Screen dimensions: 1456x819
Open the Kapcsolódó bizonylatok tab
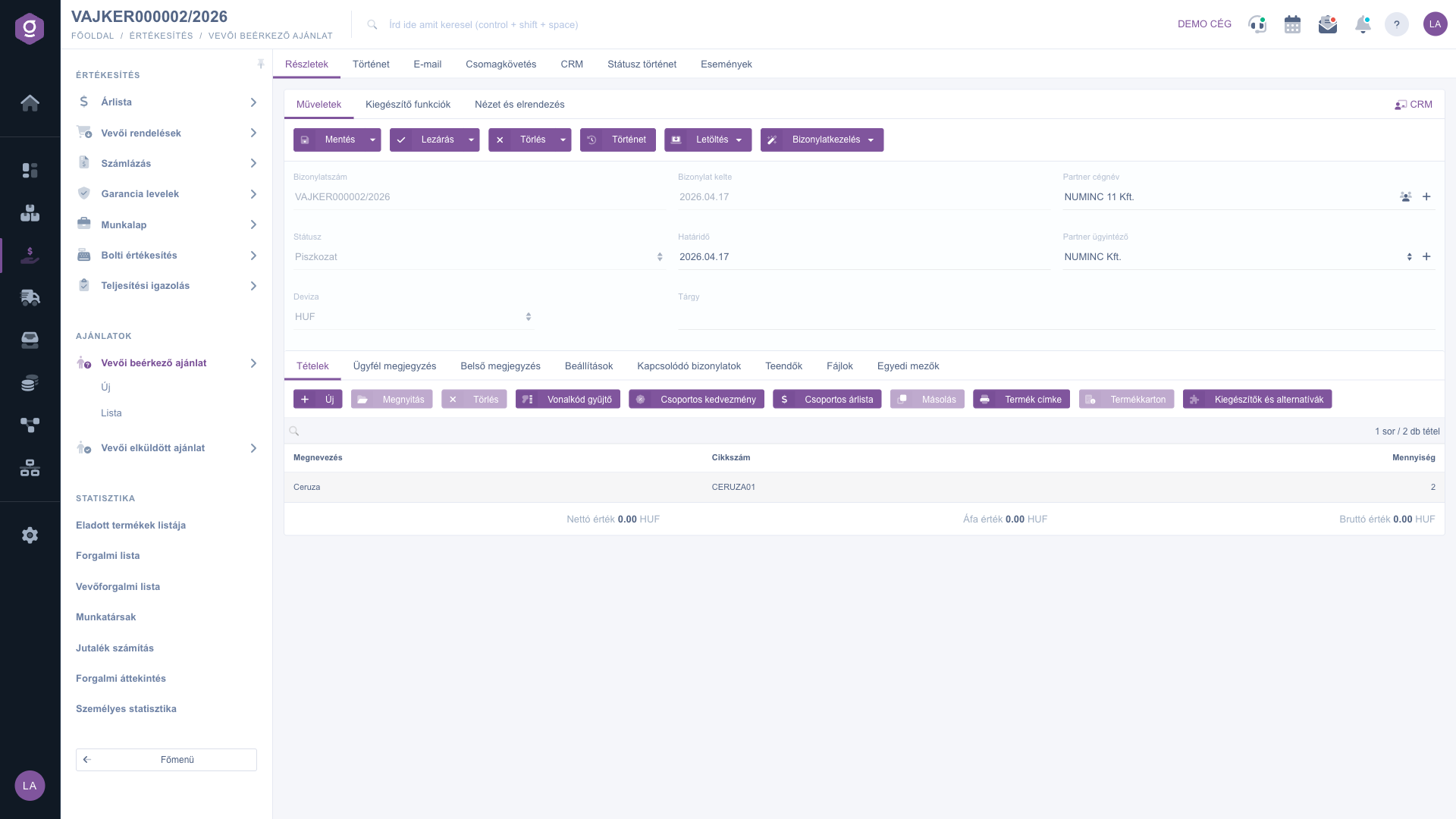pyautogui.click(x=689, y=366)
